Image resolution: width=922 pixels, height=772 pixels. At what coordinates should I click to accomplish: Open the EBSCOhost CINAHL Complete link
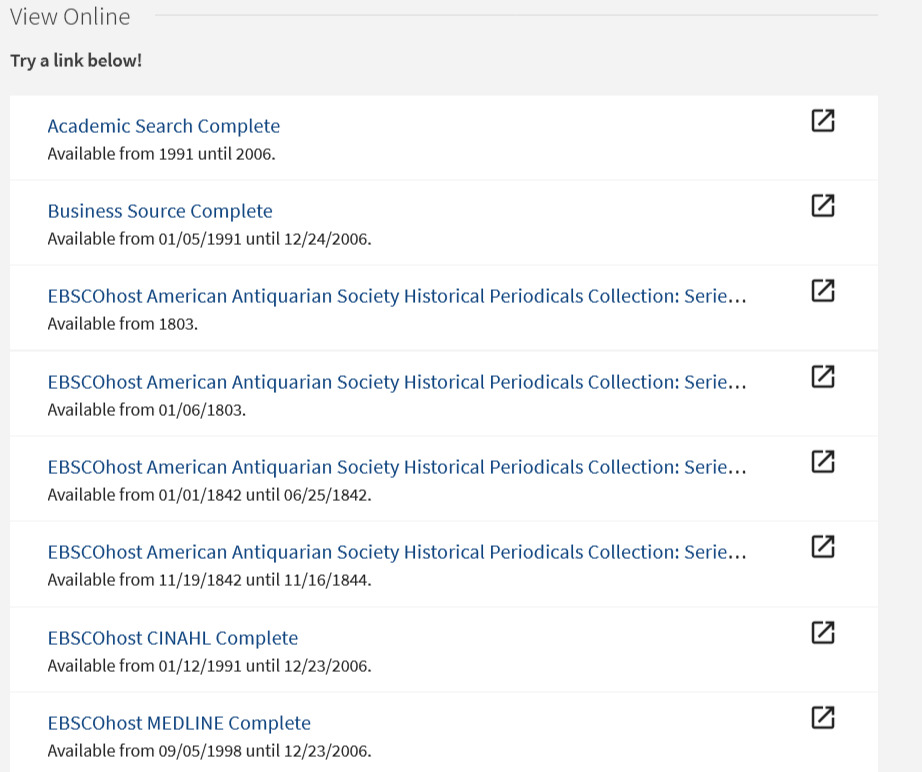pyautogui.click(x=173, y=638)
